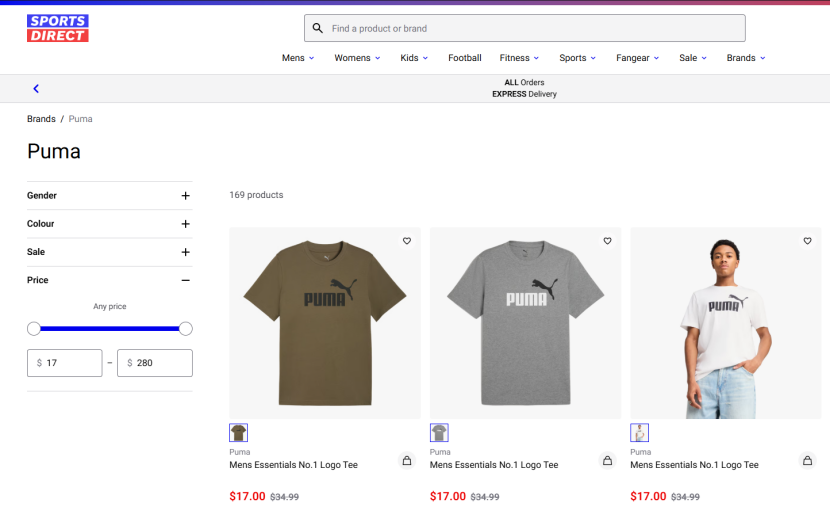Favorite the olive Puma tee with the heart
The width and height of the screenshot is (830, 514).
click(407, 241)
